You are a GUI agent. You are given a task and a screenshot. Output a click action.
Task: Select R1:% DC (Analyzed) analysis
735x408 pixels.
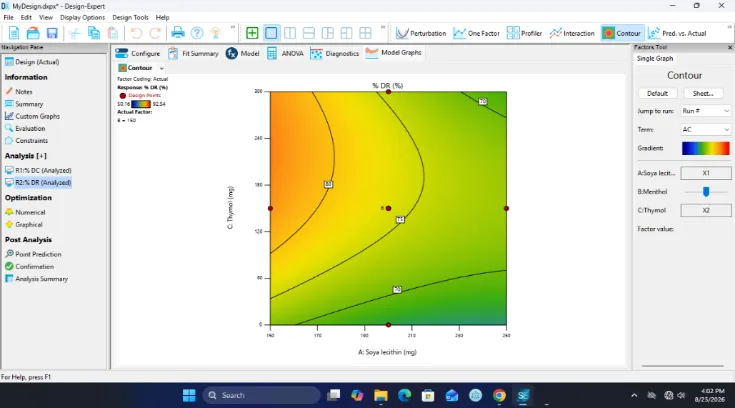click(38, 170)
